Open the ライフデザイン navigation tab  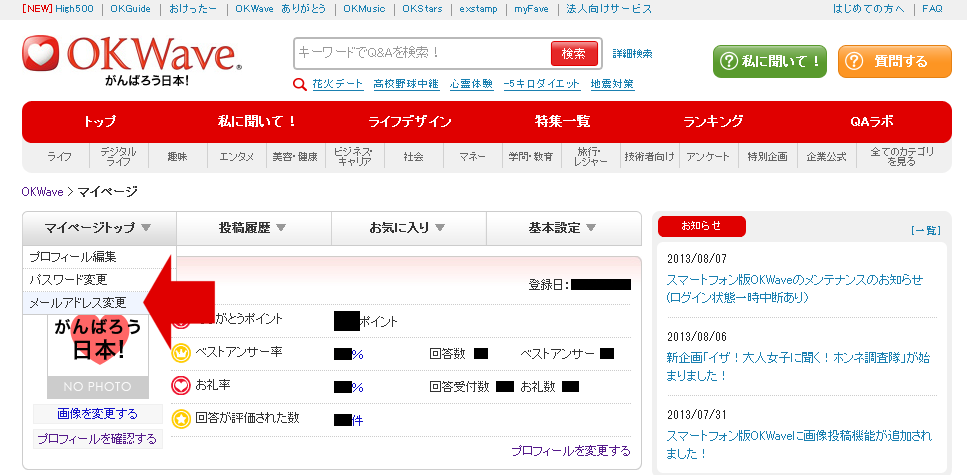[x=410, y=122]
